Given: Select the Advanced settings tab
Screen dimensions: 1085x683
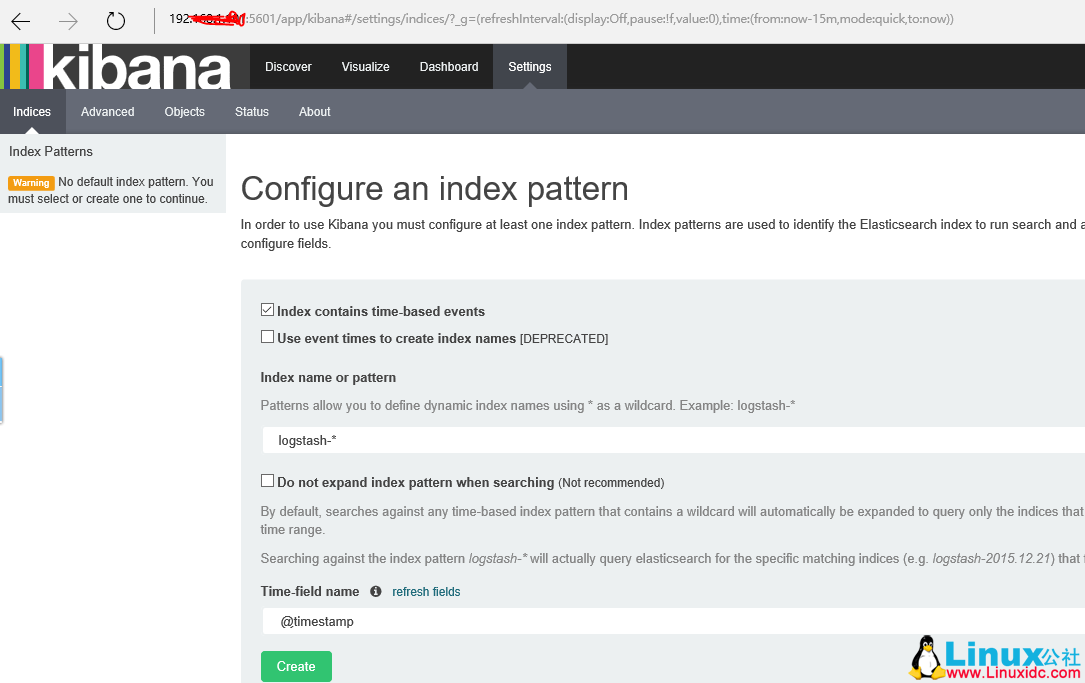Looking at the screenshot, I should [x=107, y=111].
